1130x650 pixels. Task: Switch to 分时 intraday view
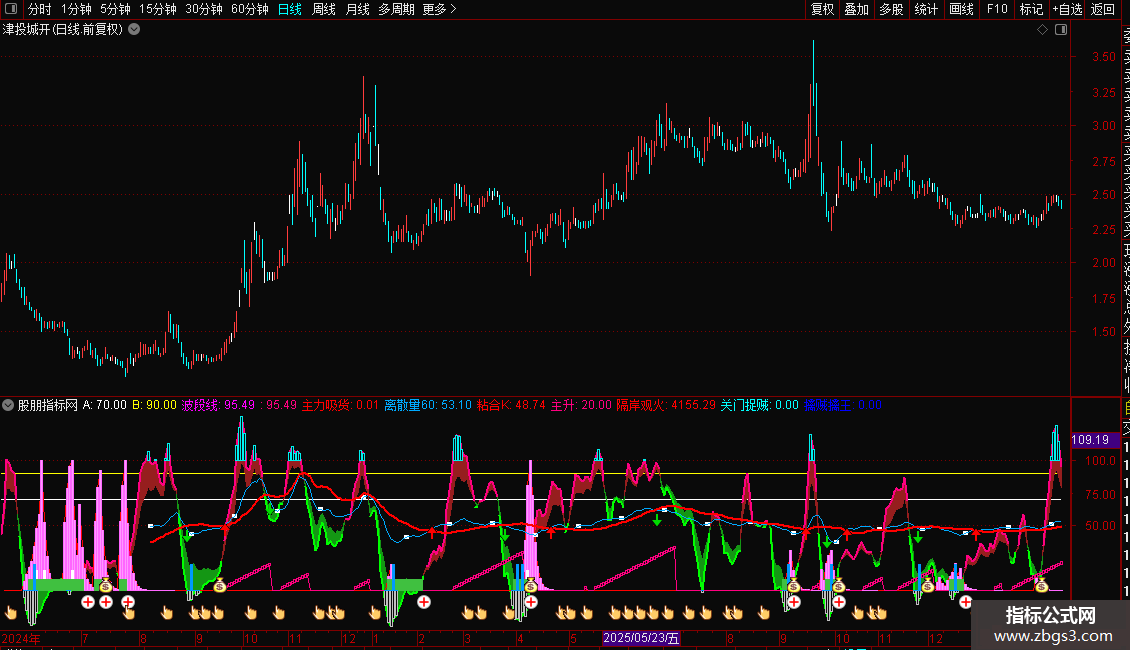39,9
